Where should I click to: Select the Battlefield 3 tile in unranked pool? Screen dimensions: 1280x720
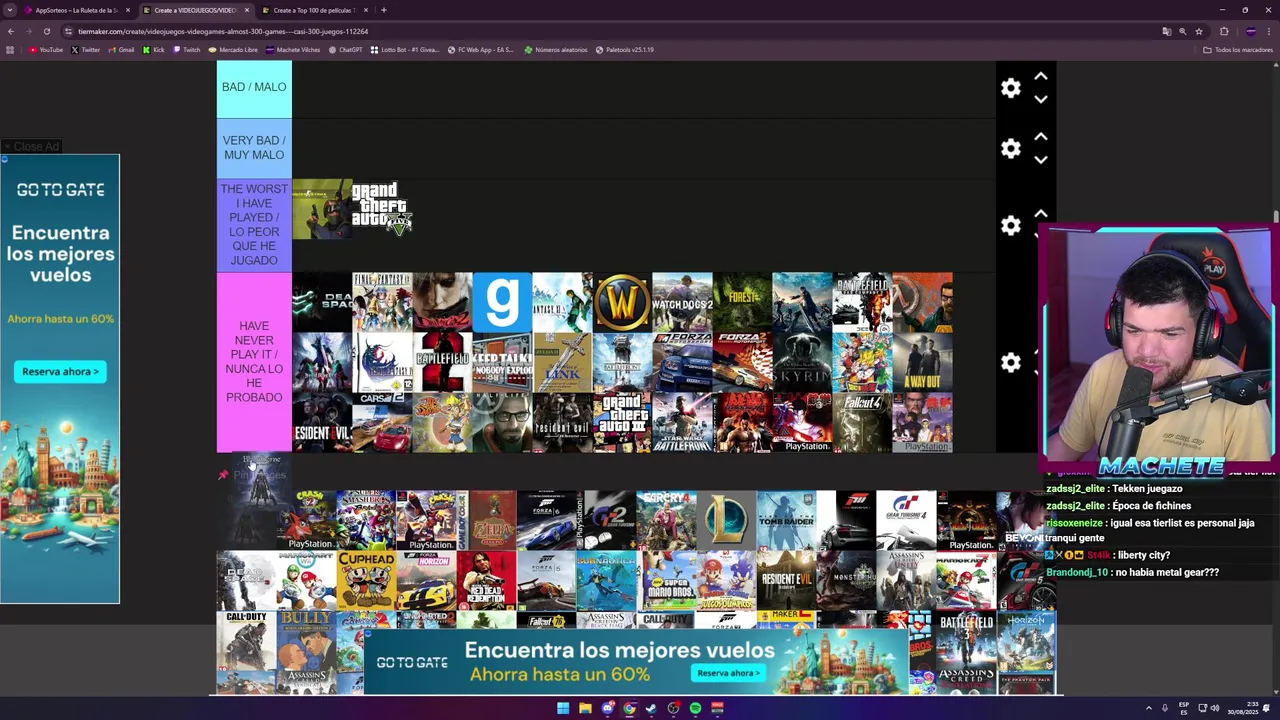point(966,640)
